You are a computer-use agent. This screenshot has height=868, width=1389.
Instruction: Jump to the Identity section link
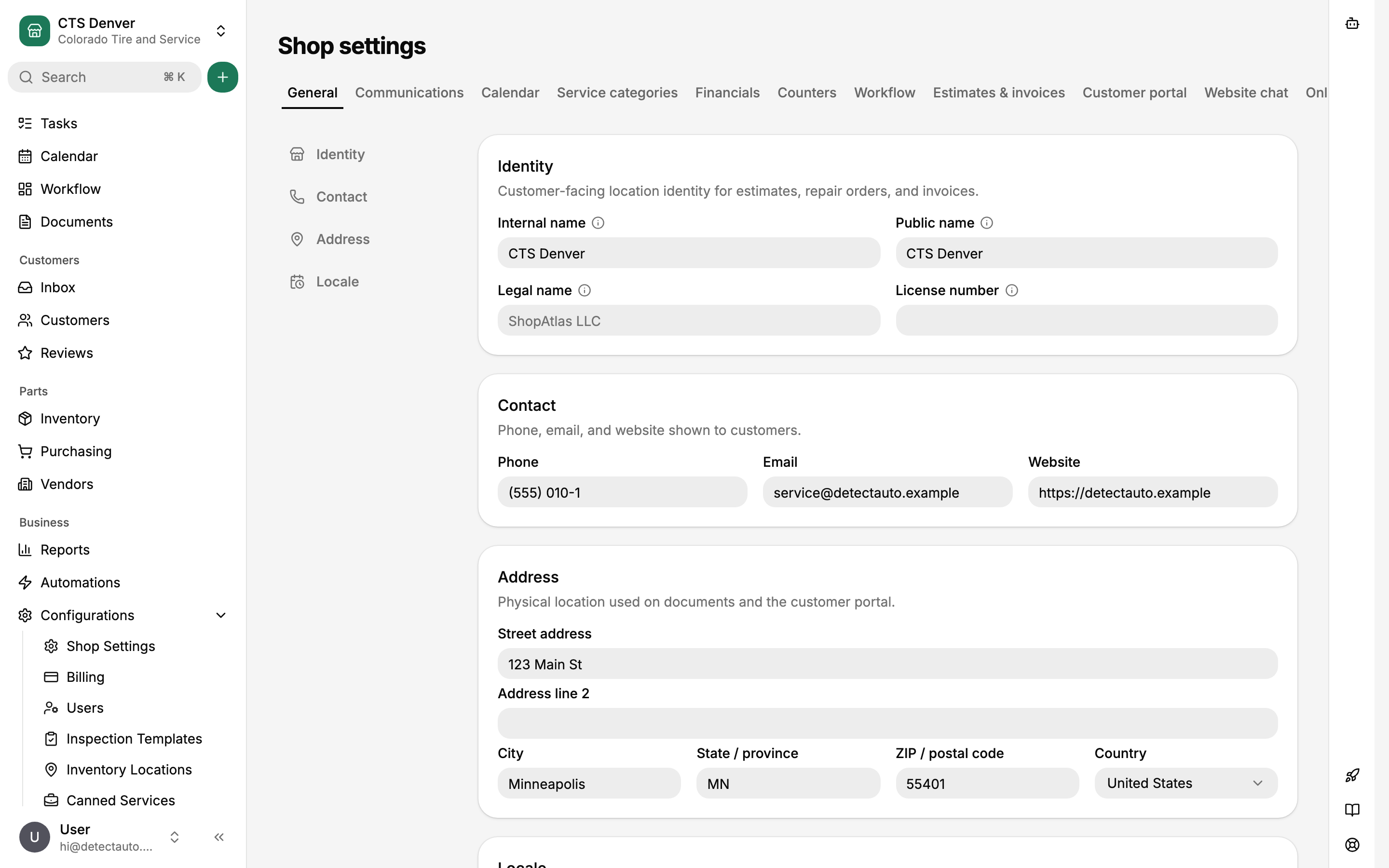point(327,154)
